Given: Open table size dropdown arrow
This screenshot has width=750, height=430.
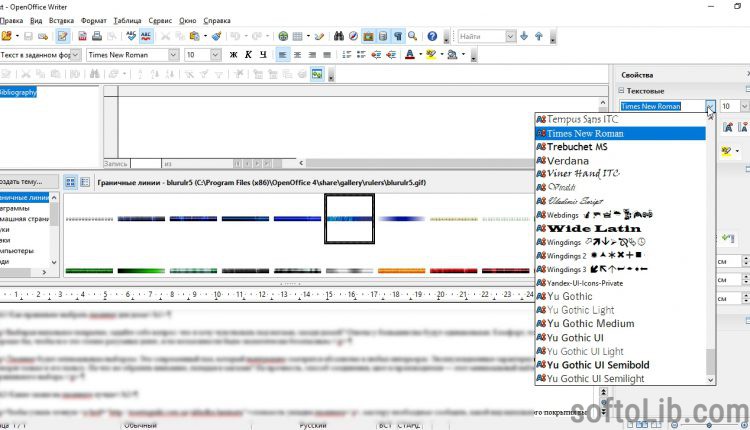Looking at the screenshot, I should tap(308, 36).
